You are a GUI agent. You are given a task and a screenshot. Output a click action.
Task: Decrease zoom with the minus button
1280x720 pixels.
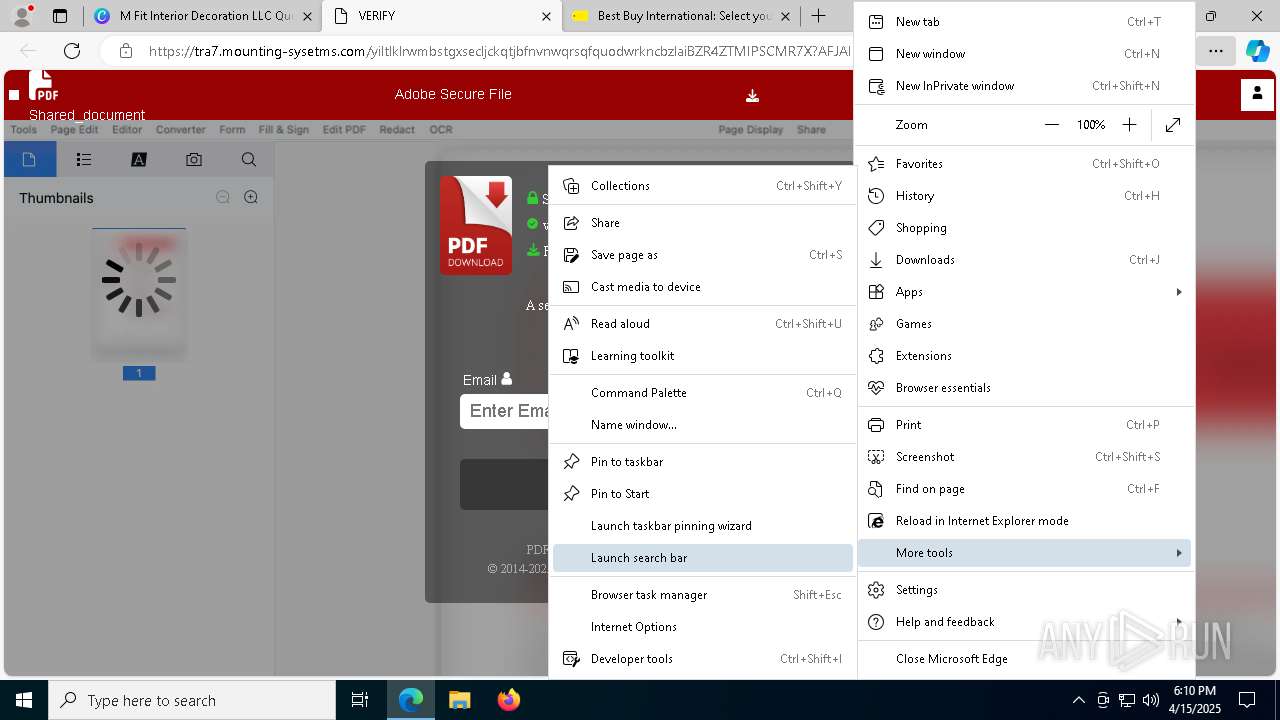1051,125
